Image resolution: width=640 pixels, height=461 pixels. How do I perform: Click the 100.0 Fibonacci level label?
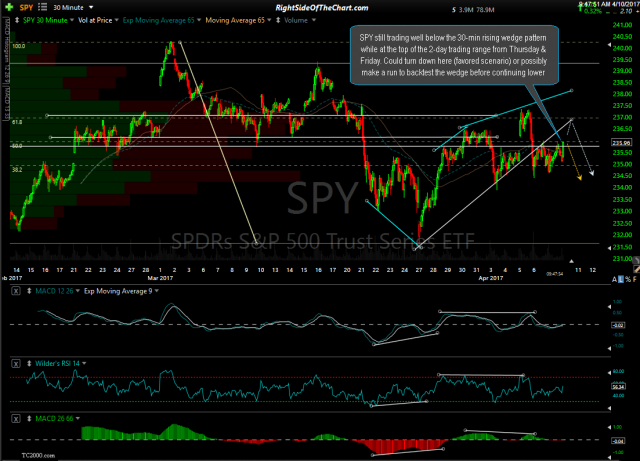[18, 46]
